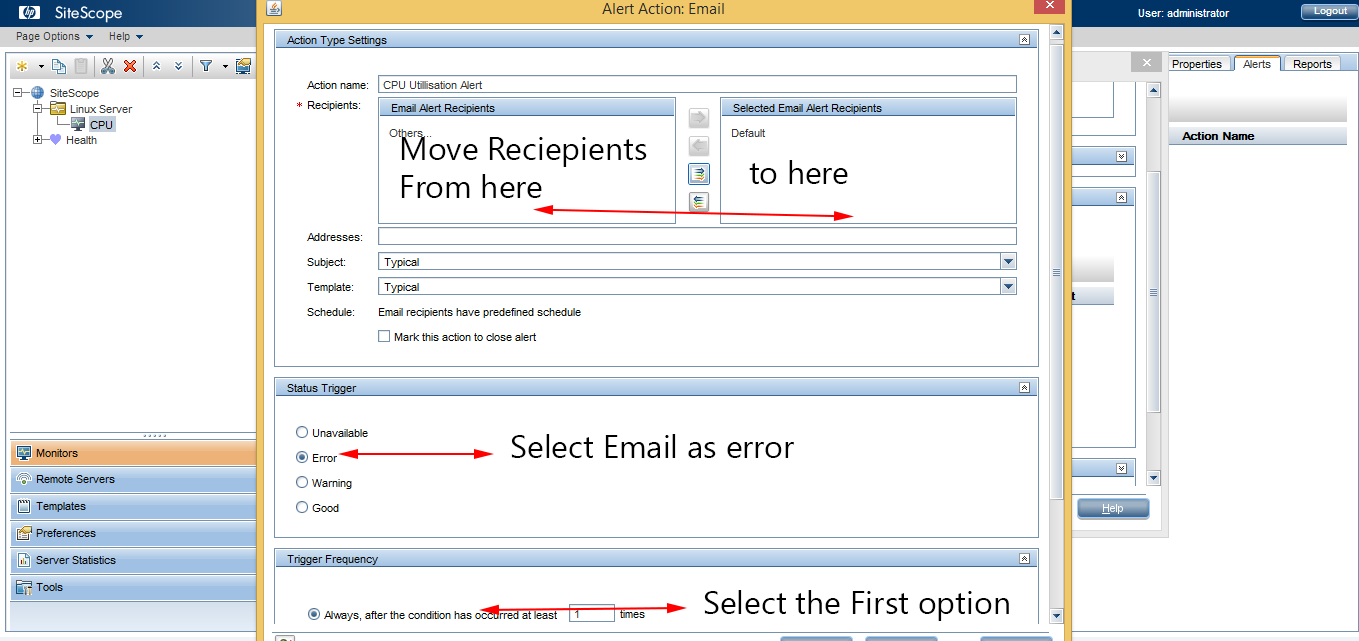Switch to the Properties tab
This screenshot has height=641, width=1359.
coord(1197,64)
